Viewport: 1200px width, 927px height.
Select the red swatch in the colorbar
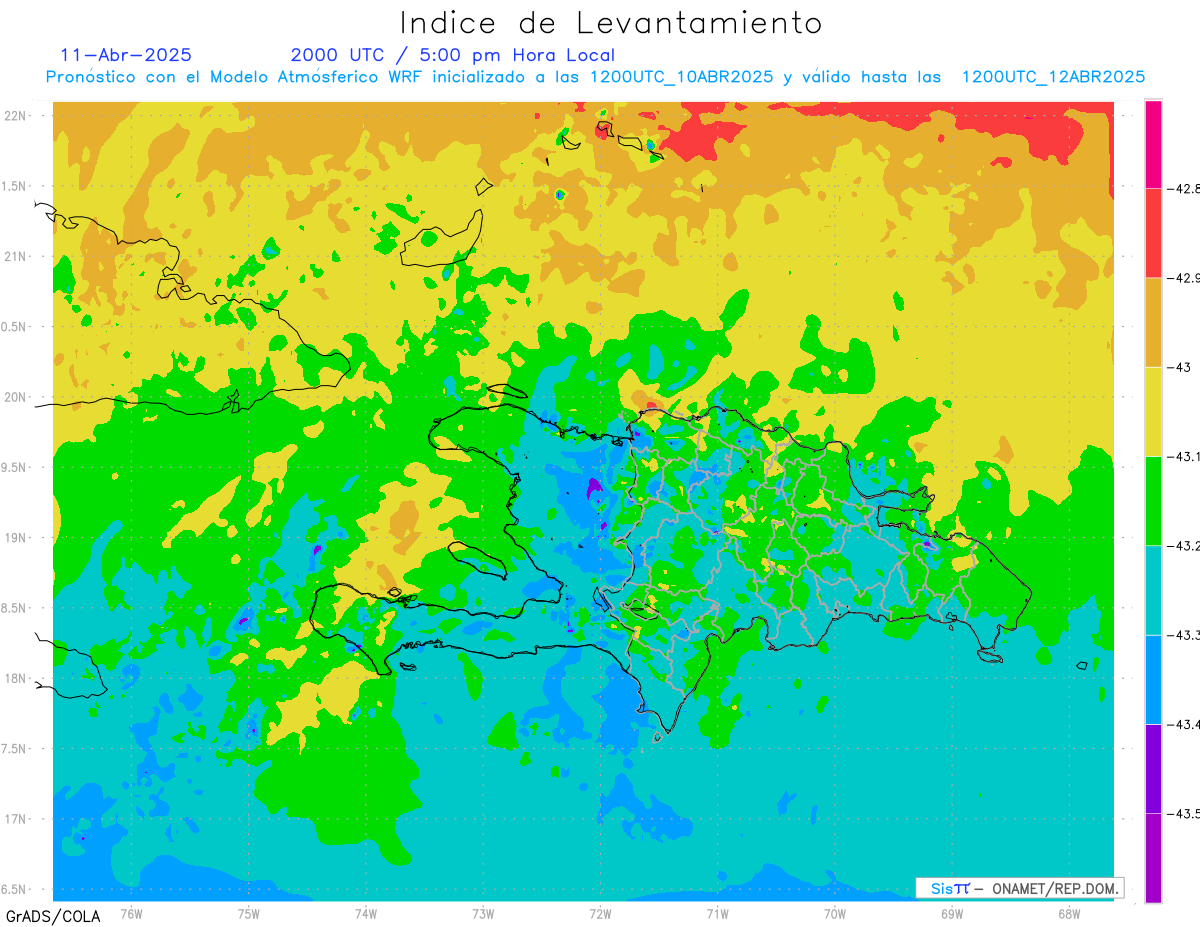[x=1153, y=233]
